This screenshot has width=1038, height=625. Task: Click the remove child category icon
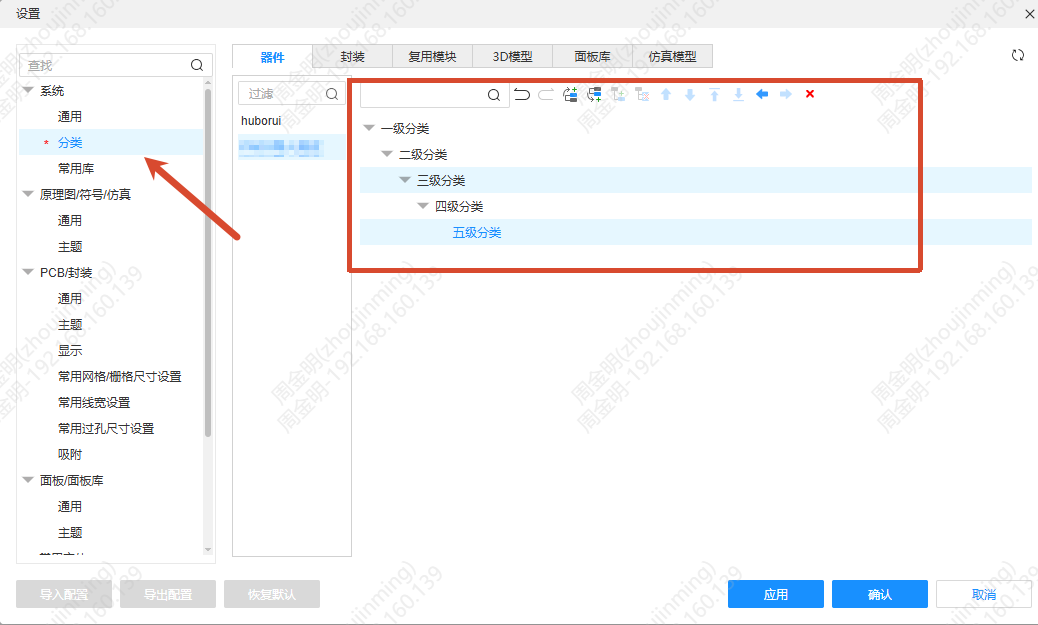click(x=642, y=95)
